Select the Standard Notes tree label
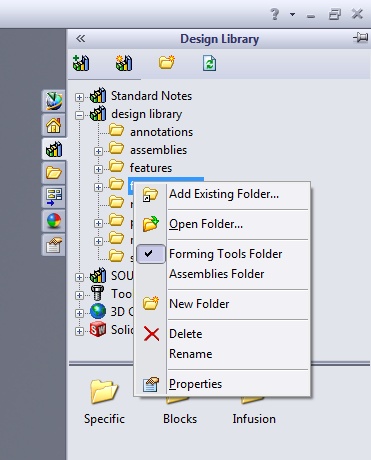 [x=151, y=96]
